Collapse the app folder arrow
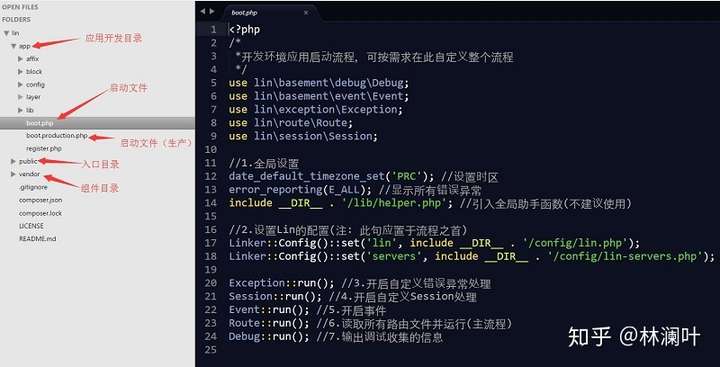The image size is (720, 367). point(13,46)
